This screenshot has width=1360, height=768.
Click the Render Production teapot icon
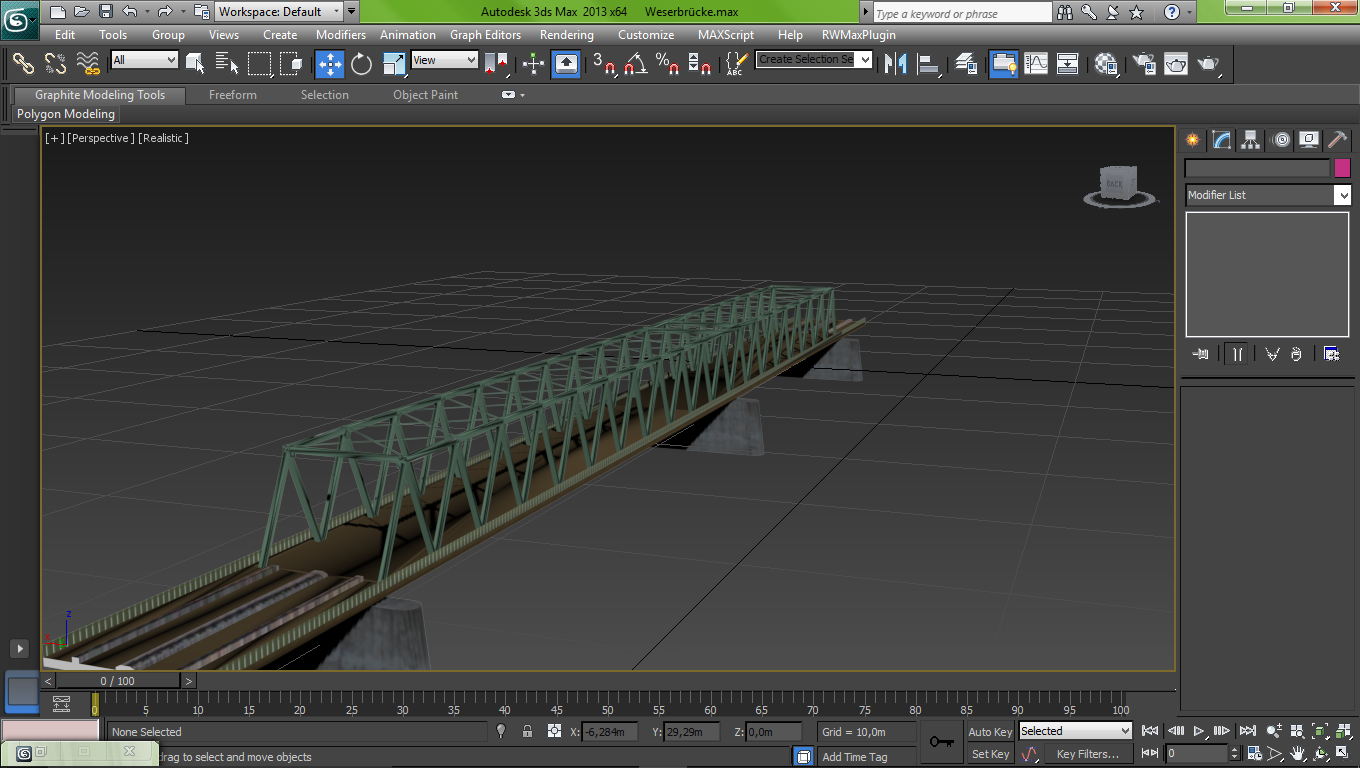pos(1209,64)
